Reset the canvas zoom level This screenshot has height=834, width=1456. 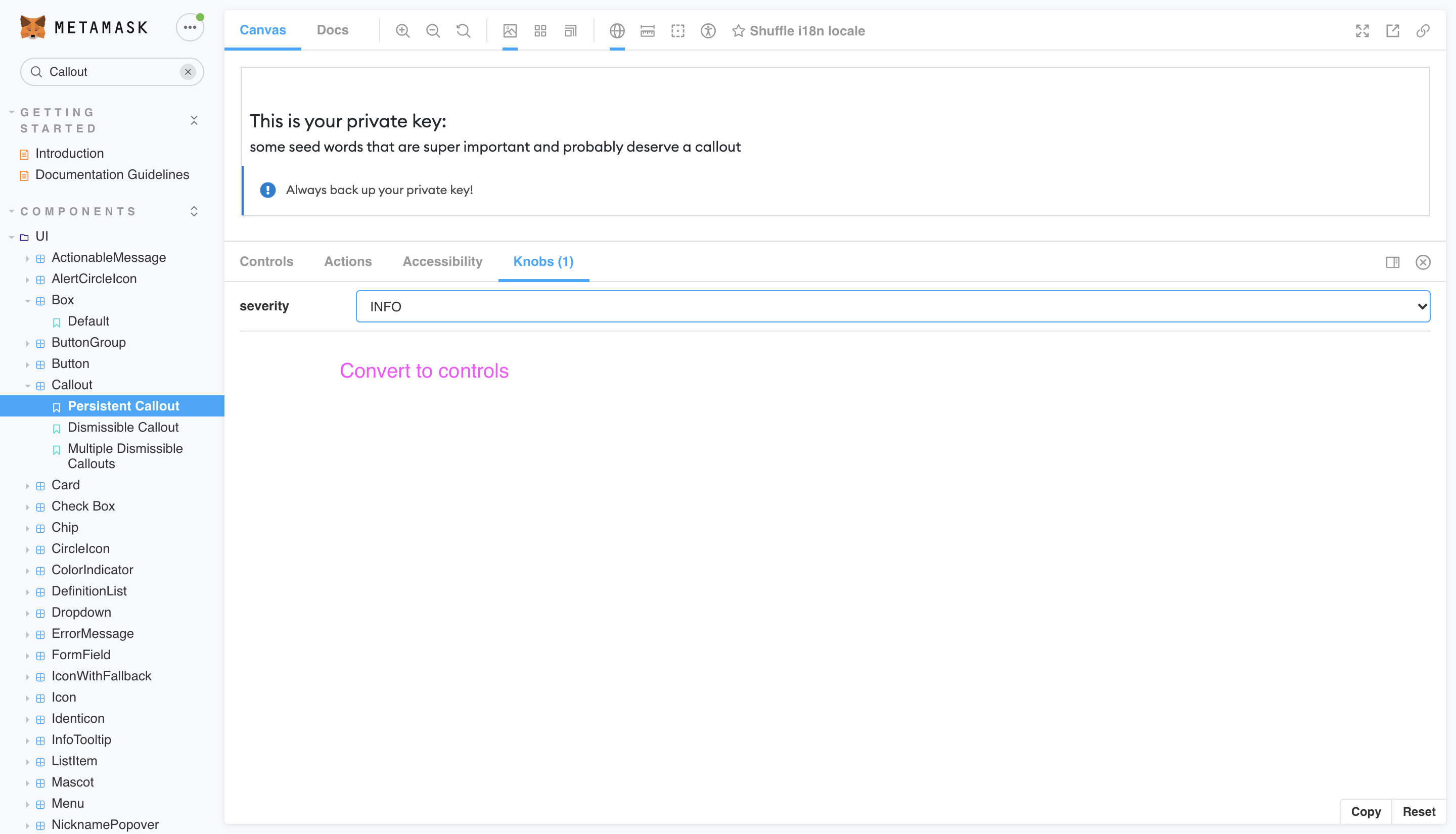pyautogui.click(x=464, y=31)
